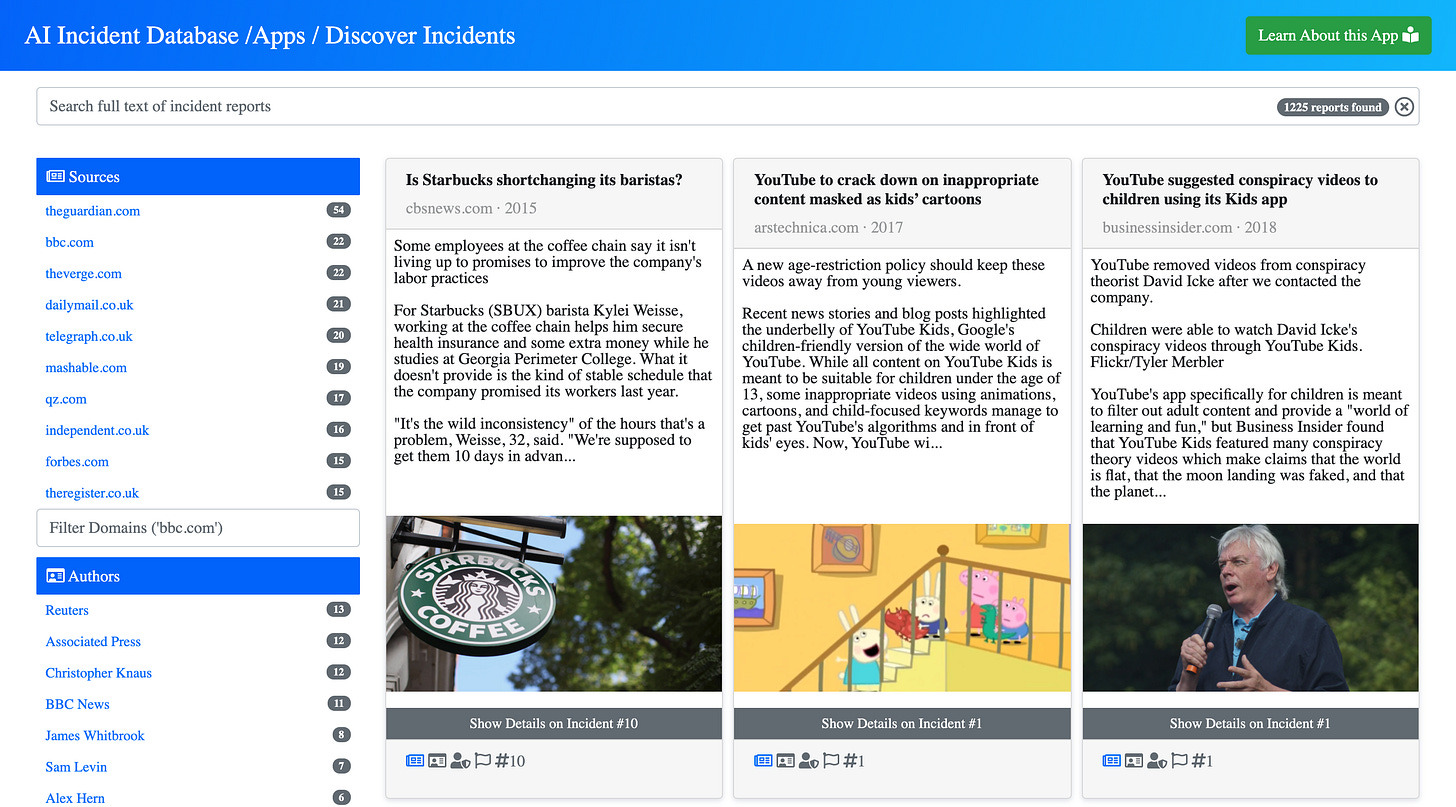Filter by author Reuters
1456x807 pixels.
click(67, 610)
